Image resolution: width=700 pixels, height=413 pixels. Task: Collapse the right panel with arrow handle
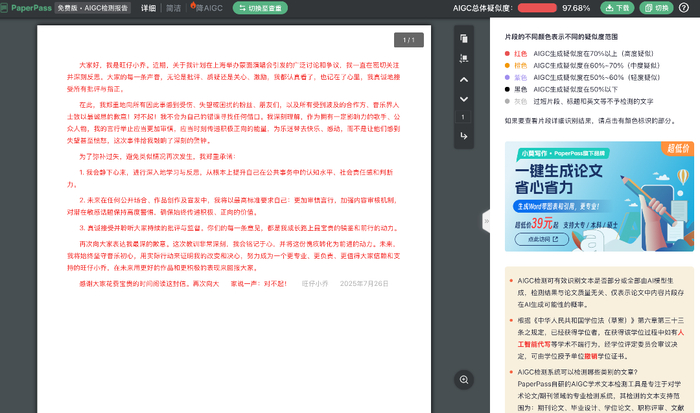[486, 221]
